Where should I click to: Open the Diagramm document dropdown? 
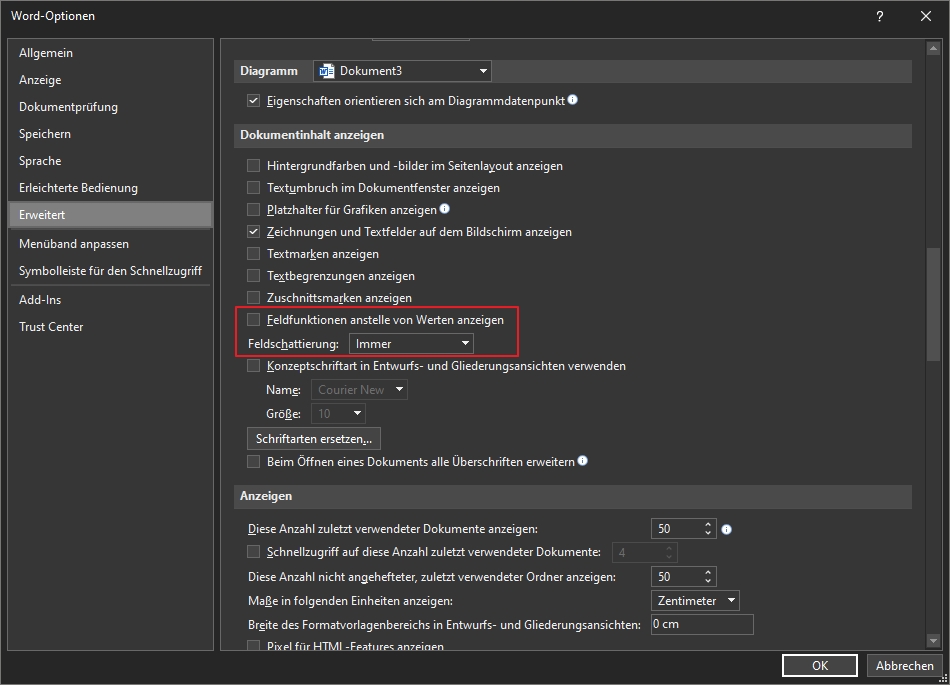[402, 71]
